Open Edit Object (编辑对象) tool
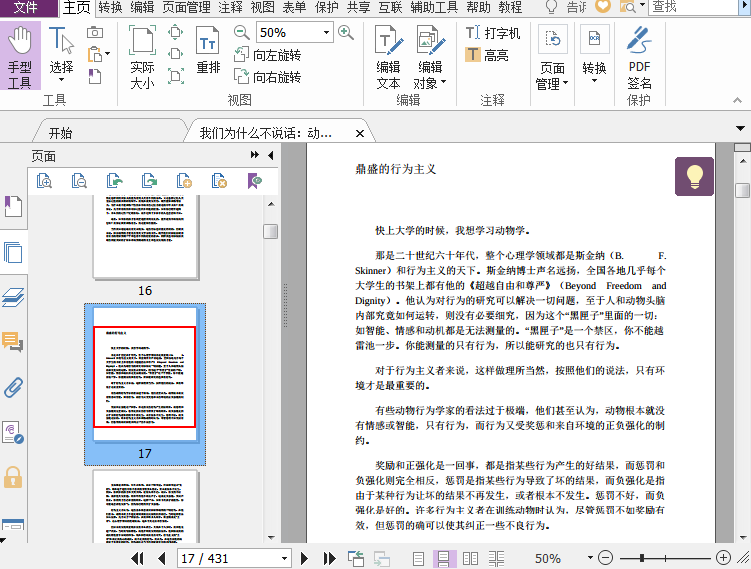The image size is (751, 569). tap(430, 57)
